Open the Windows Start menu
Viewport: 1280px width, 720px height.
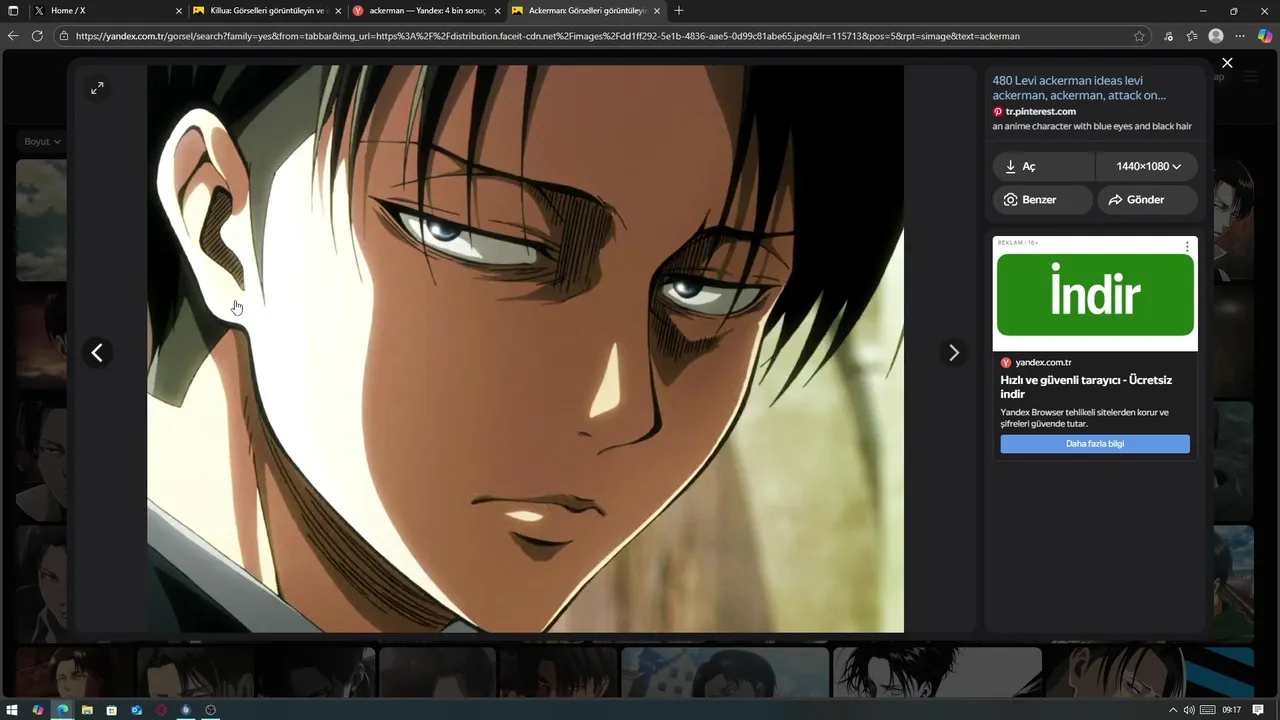click(13, 710)
